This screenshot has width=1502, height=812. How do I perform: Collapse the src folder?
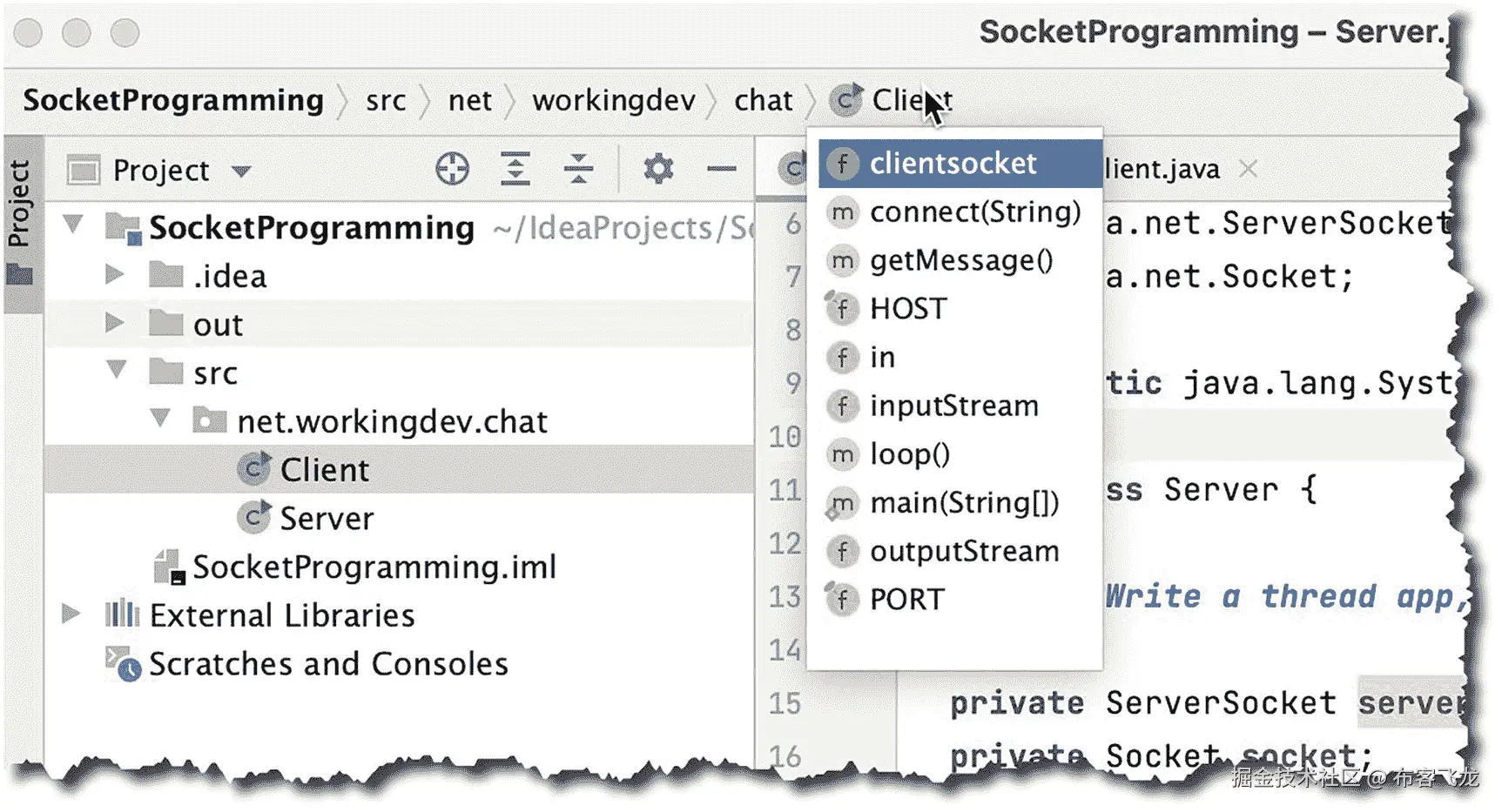point(117,371)
